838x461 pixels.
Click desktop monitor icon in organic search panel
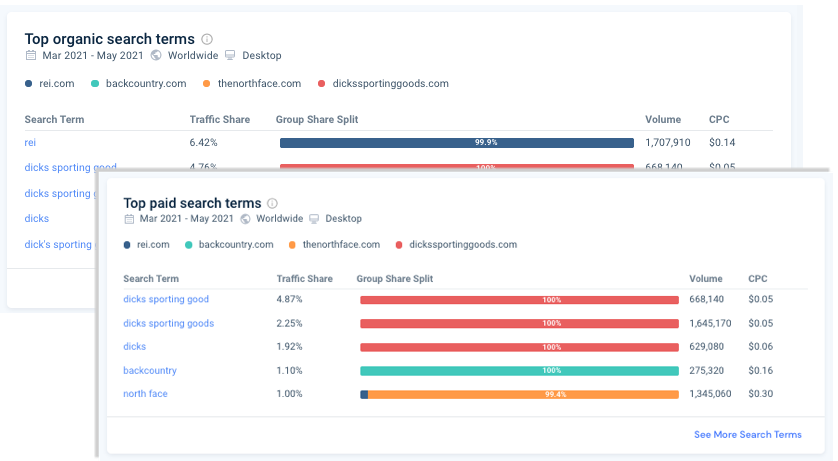pos(230,55)
